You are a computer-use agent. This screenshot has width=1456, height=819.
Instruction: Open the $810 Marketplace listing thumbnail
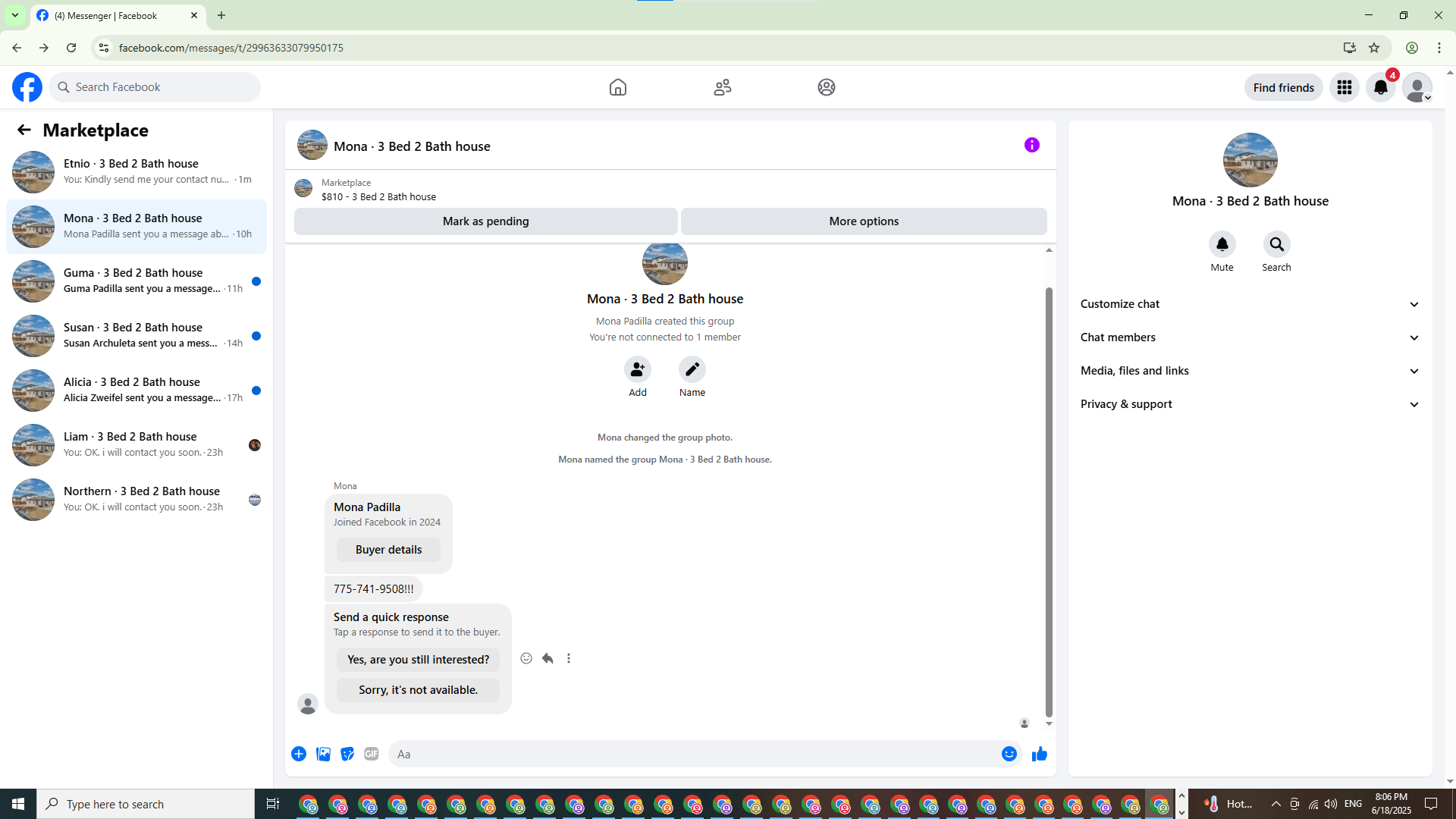303,188
